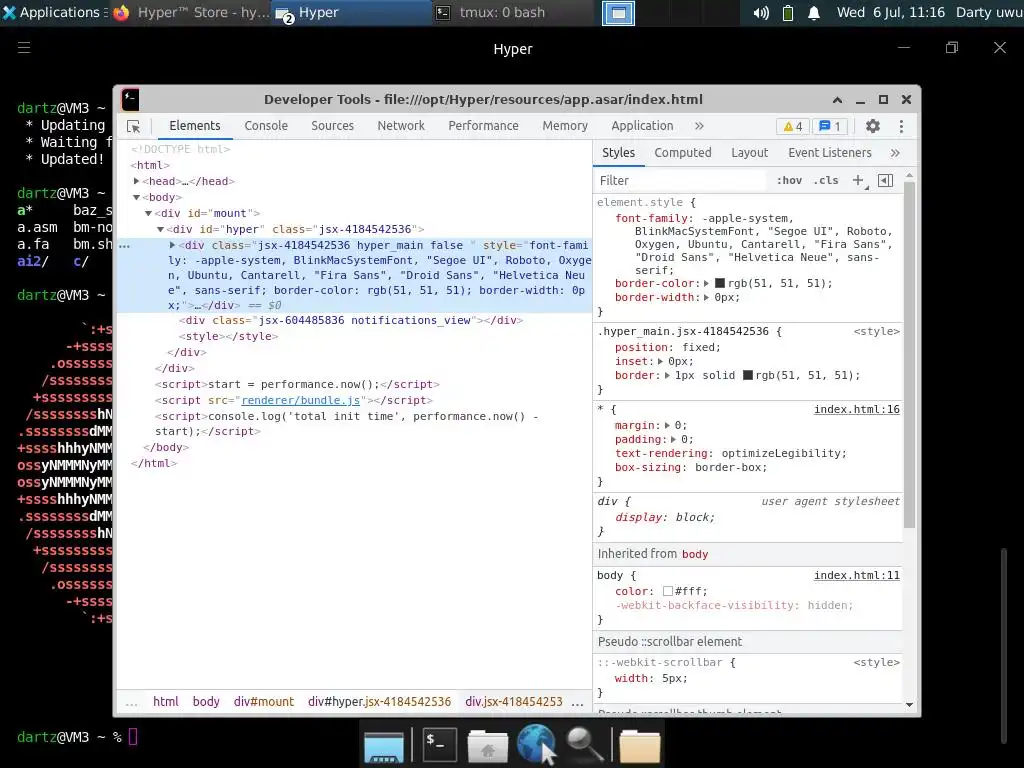Open renderer/bundle.js script link
The height and width of the screenshot is (768, 1024).
[300, 400]
